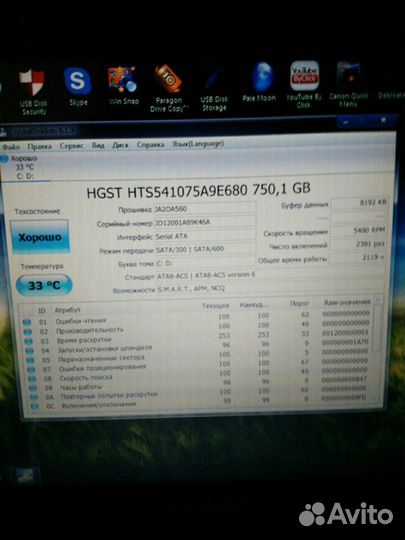Click the Серийный номер value field
The height and width of the screenshot is (540, 405).
pos(205,222)
